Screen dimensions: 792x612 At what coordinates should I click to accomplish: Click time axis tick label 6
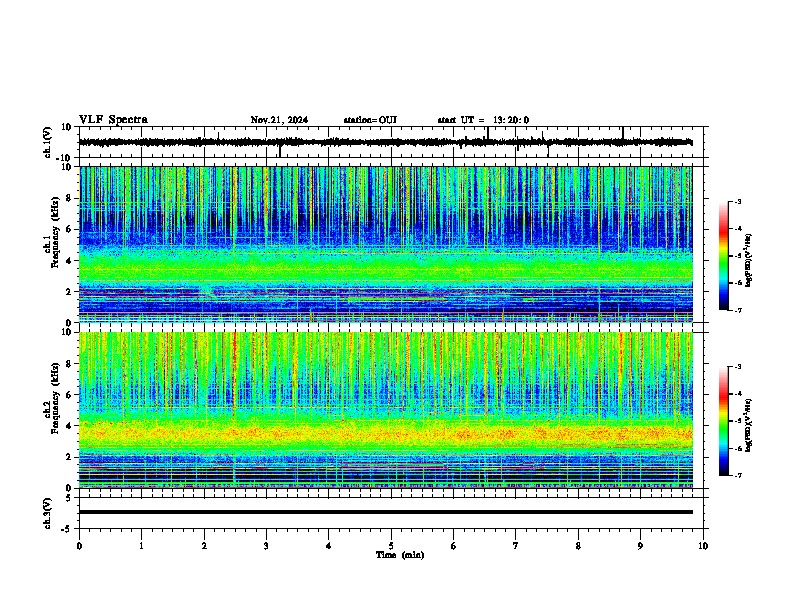[x=454, y=545]
